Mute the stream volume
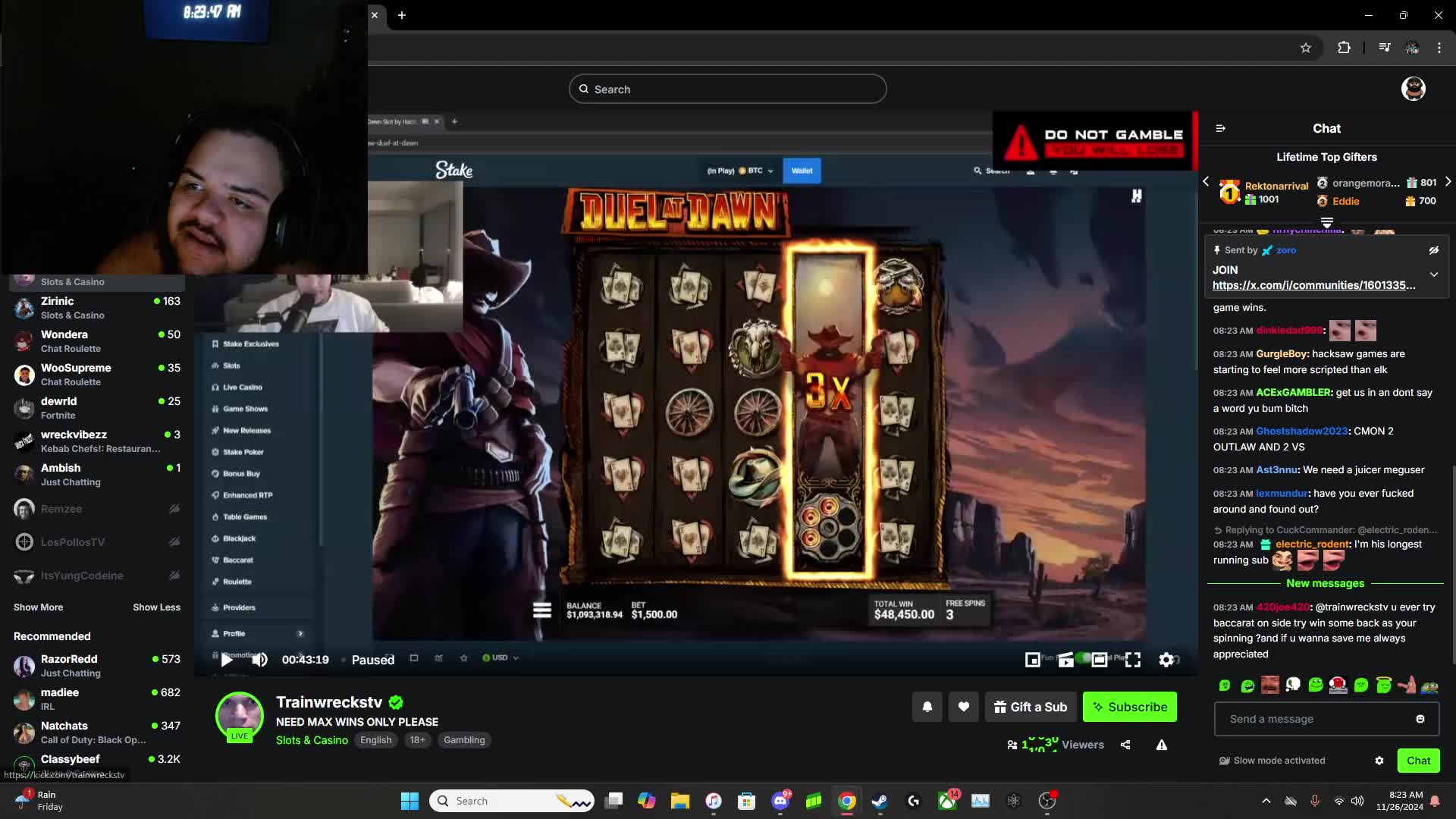Viewport: 1456px width, 819px height. pos(259,660)
